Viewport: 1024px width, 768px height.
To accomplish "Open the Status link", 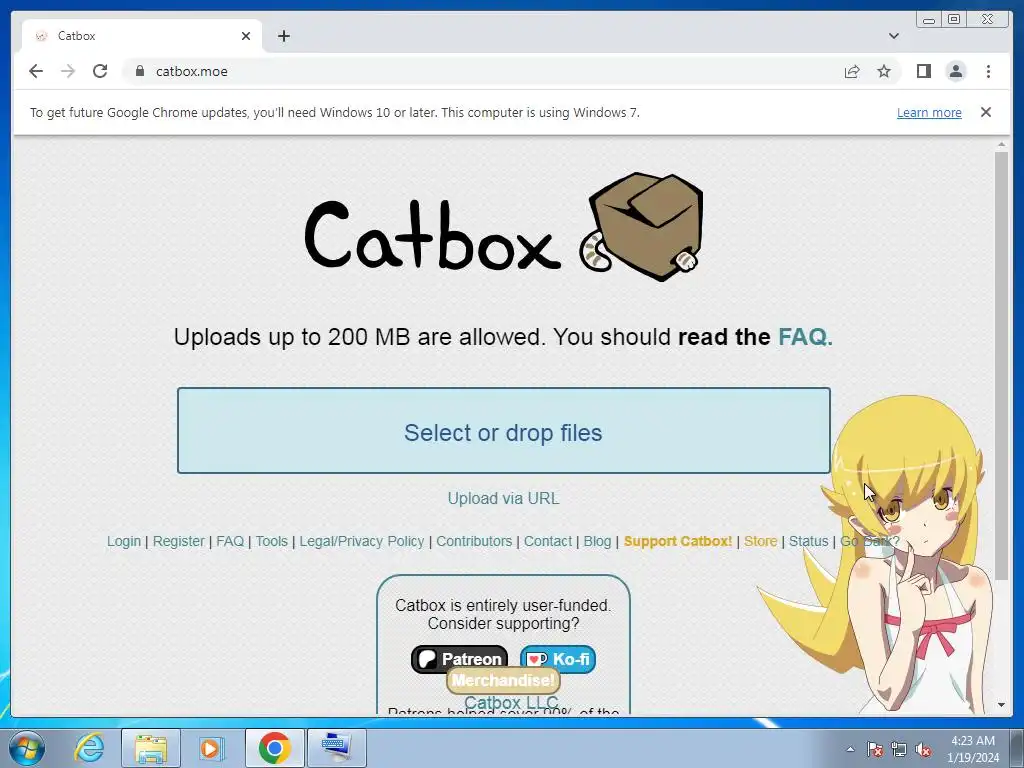I will click(x=808, y=541).
